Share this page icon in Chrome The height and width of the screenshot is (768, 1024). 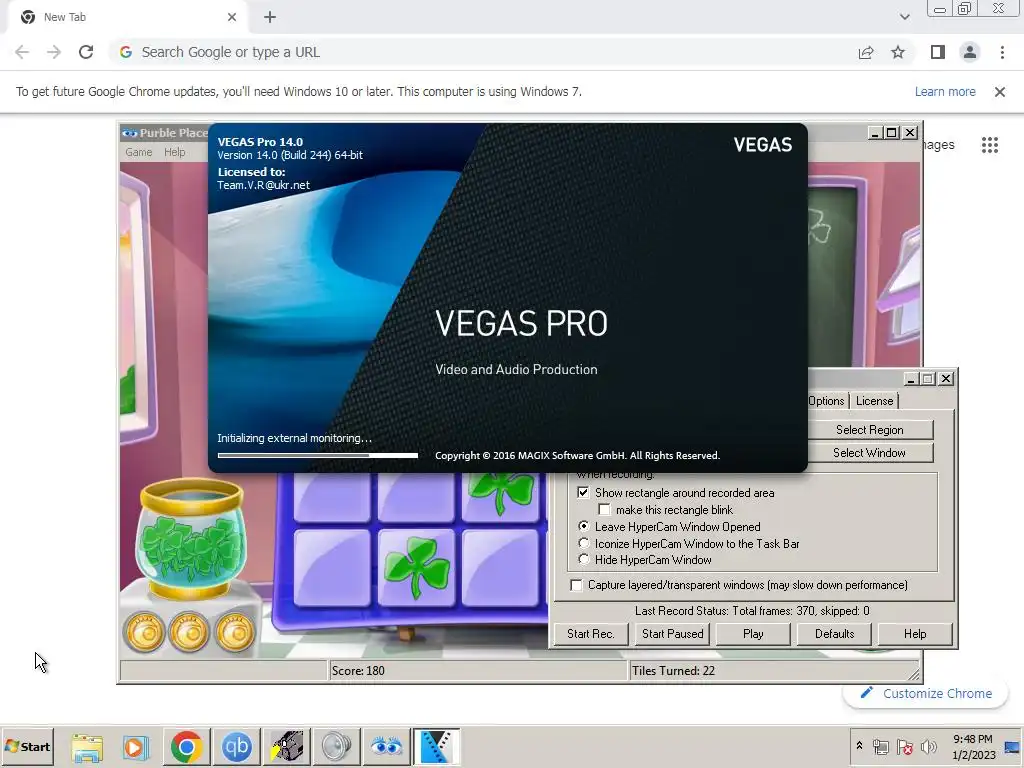click(866, 52)
